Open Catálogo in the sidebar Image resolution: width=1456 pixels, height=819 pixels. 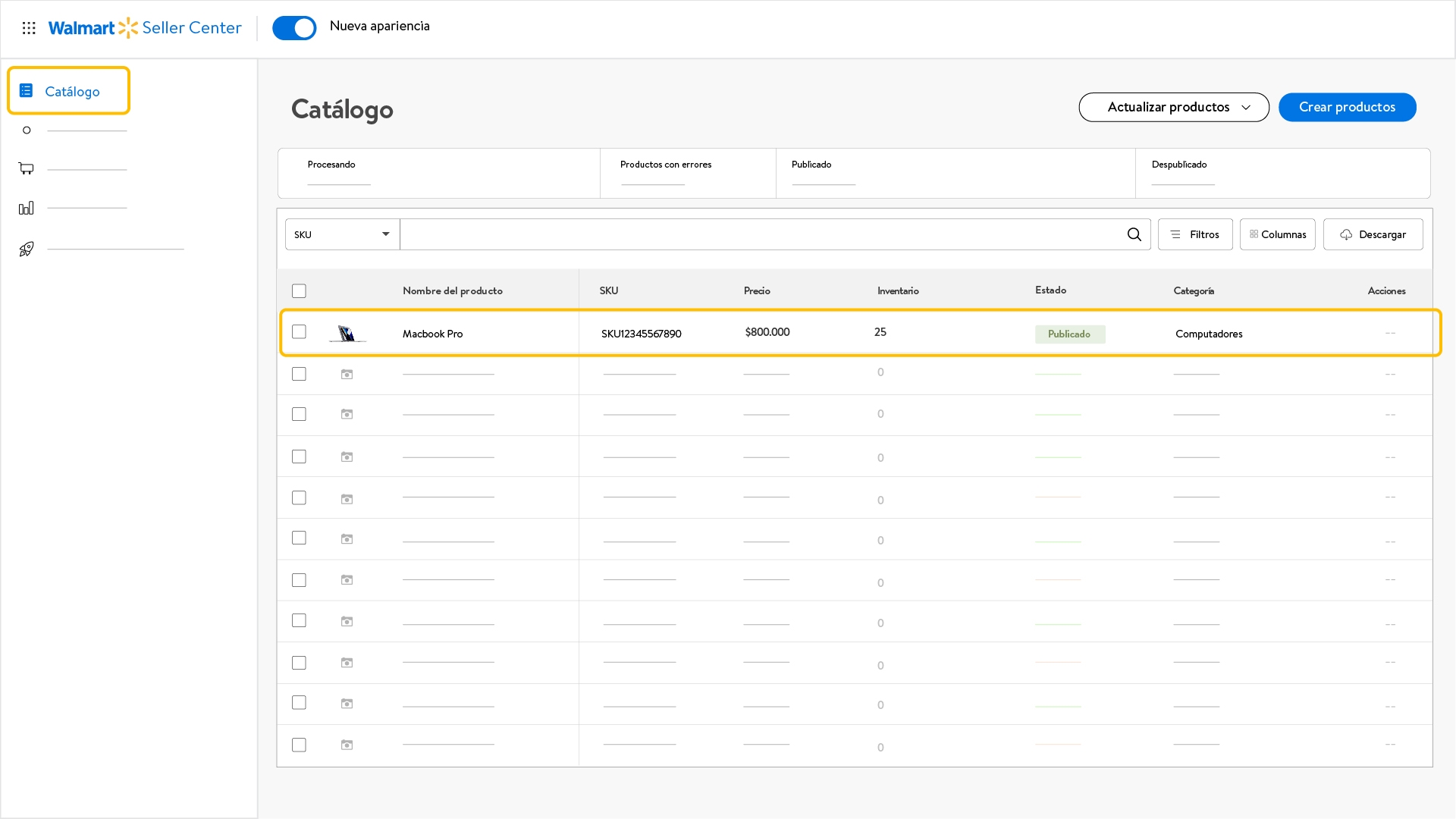69,91
